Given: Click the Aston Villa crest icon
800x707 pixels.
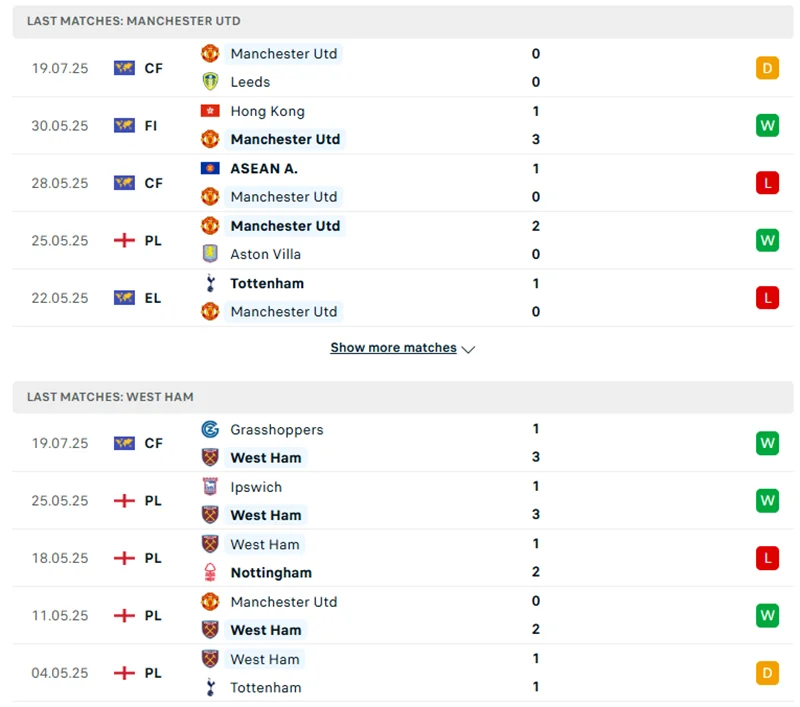Looking at the screenshot, I should (210, 254).
